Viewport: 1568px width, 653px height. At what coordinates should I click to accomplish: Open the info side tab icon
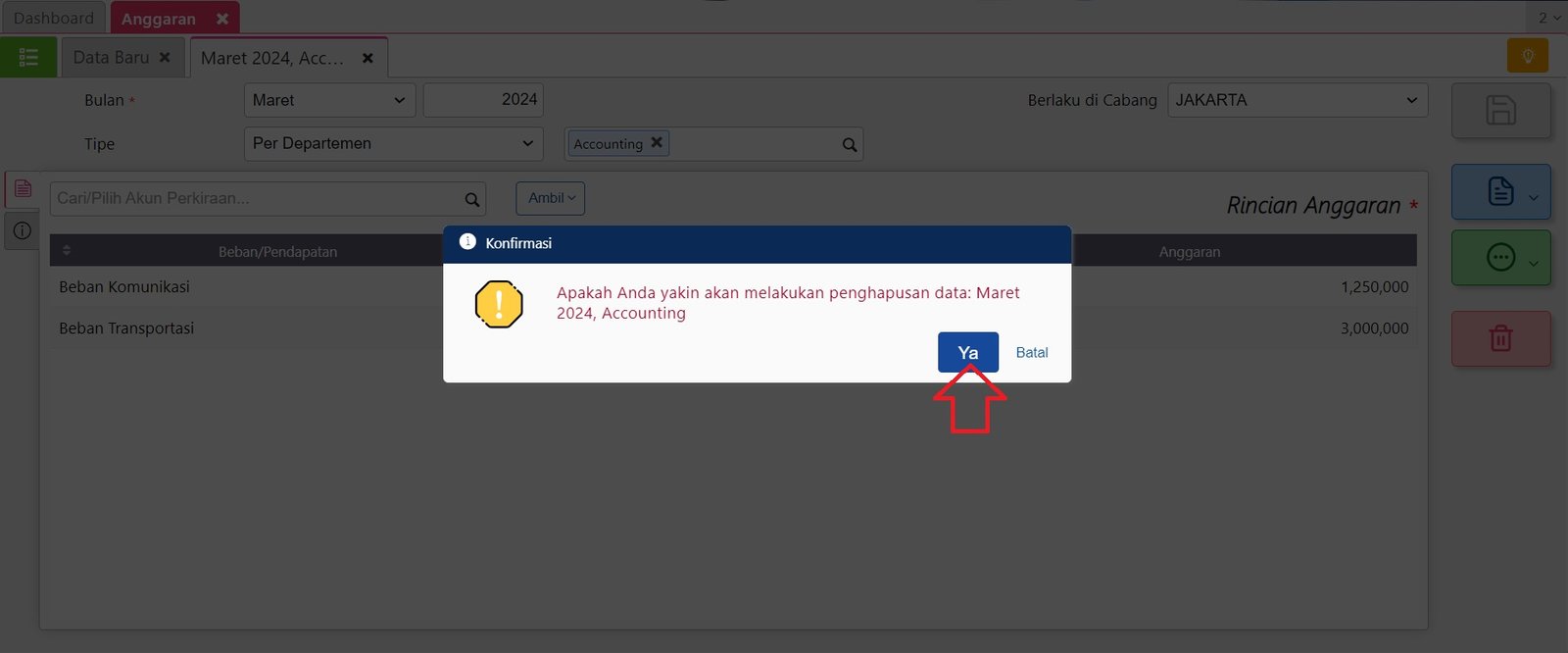[x=23, y=230]
